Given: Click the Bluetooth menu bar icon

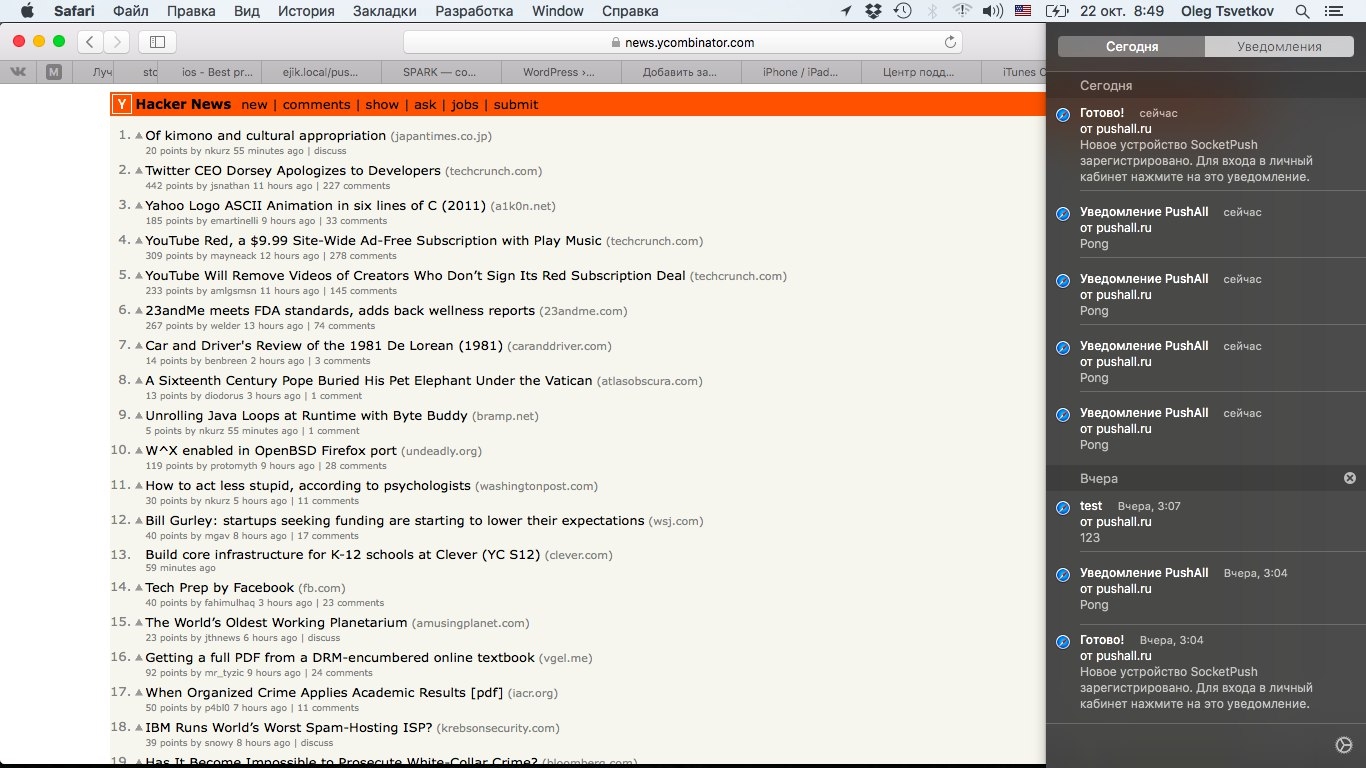Looking at the screenshot, I should click(932, 11).
